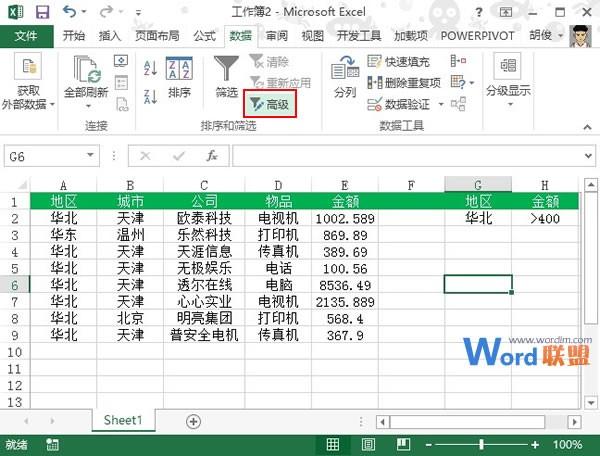Open the 高级 advanced filter
The image size is (600, 456).
tap(270, 104)
